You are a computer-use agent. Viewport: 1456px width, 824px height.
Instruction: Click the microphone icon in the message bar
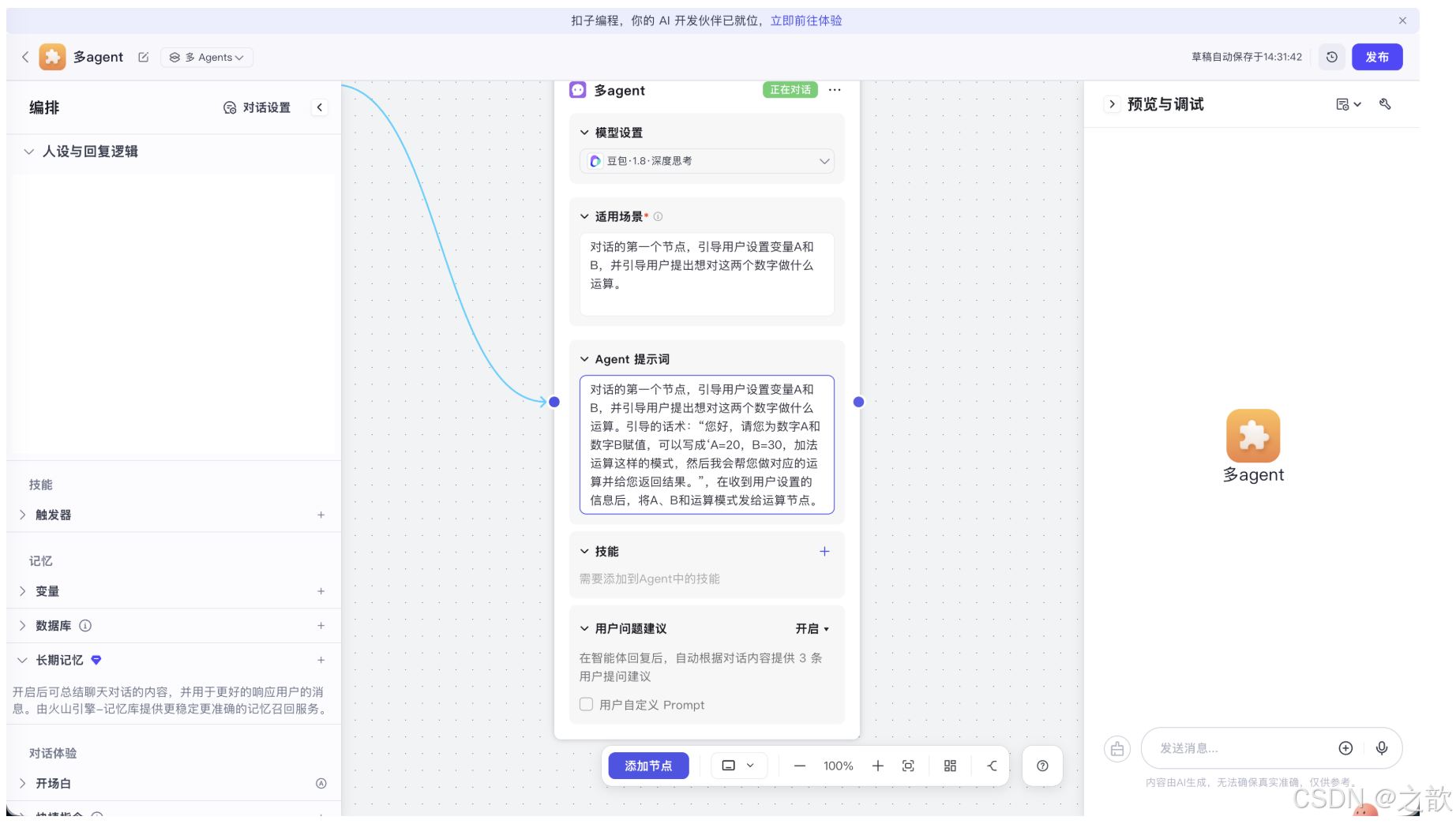pyautogui.click(x=1383, y=748)
